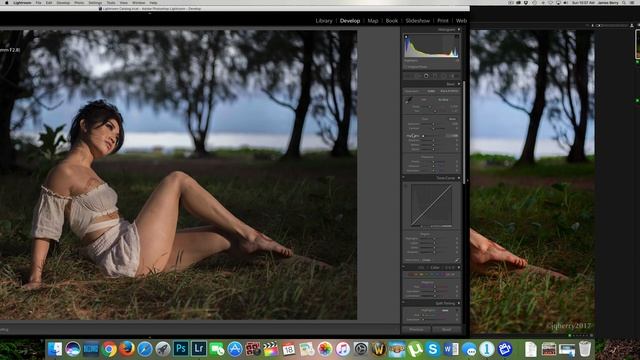640x360 pixels.
Task: Switch to the Library module
Action: pyautogui.click(x=324, y=20)
